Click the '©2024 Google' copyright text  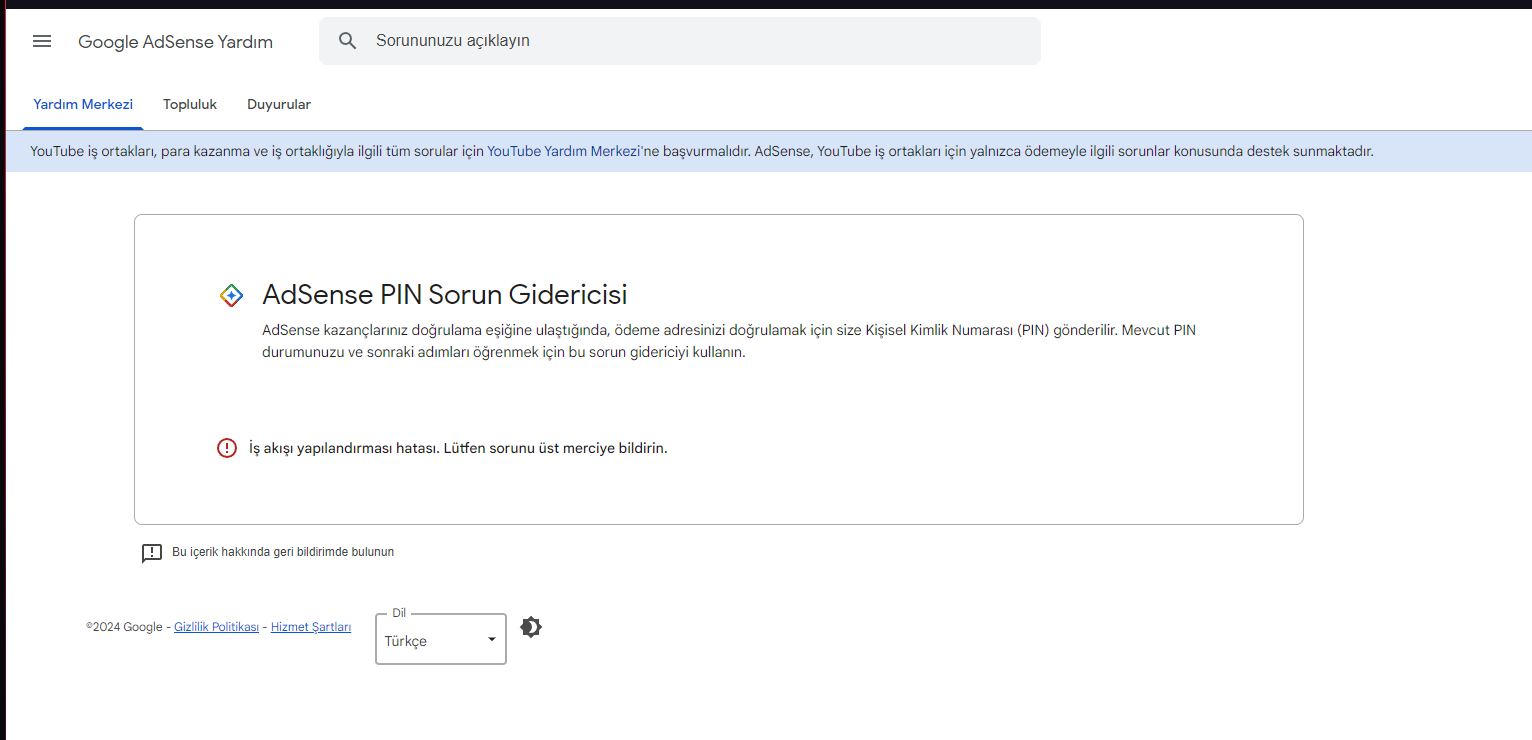[x=124, y=627]
